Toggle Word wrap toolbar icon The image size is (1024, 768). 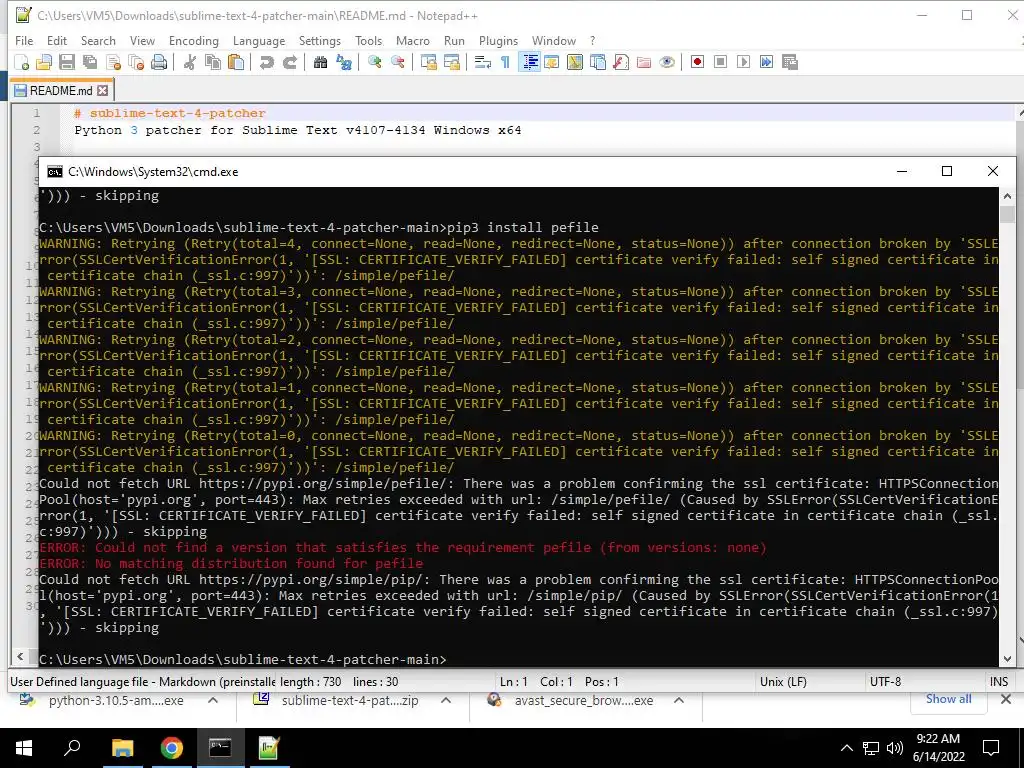(483, 62)
